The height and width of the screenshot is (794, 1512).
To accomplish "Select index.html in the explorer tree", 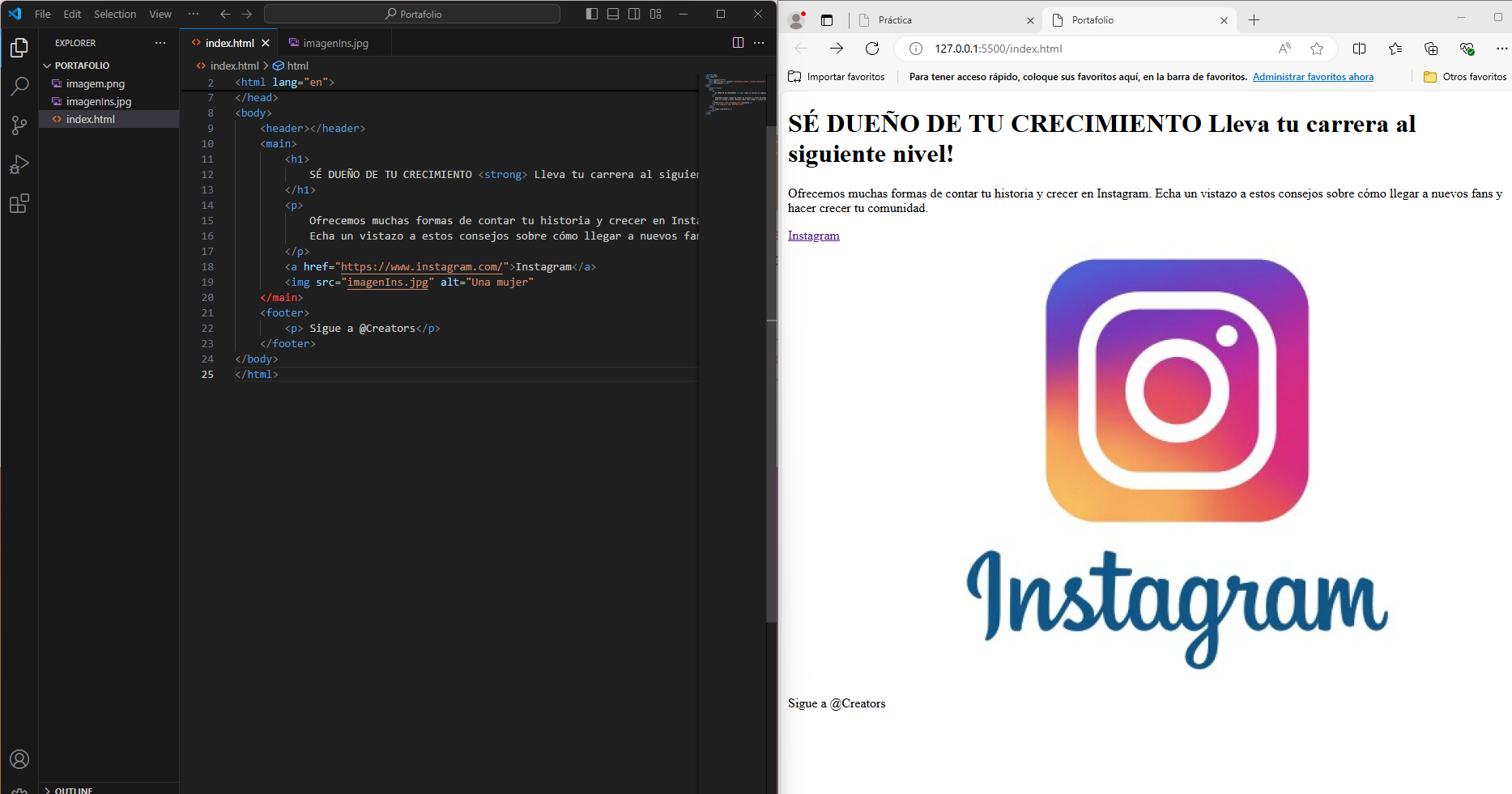I will click(x=91, y=119).
